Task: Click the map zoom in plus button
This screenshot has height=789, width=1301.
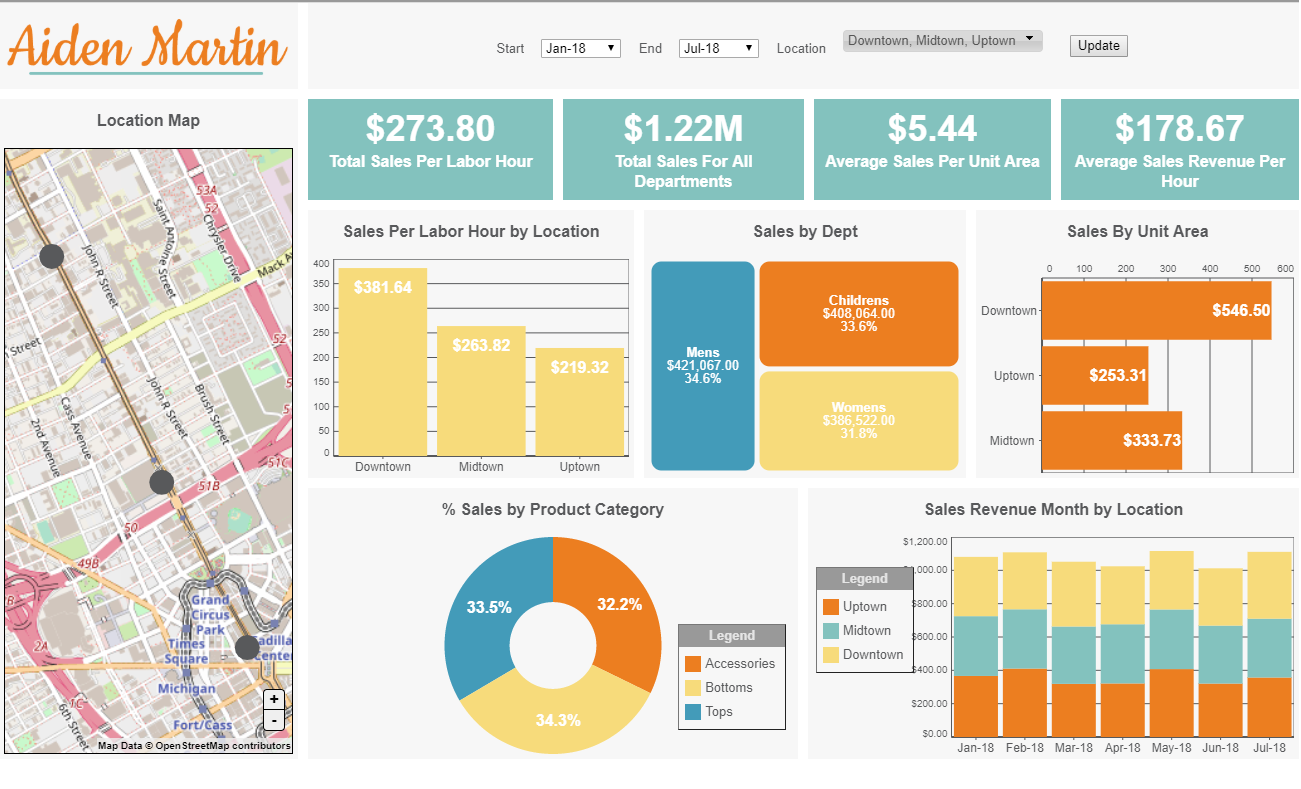Action: (274, 700)
